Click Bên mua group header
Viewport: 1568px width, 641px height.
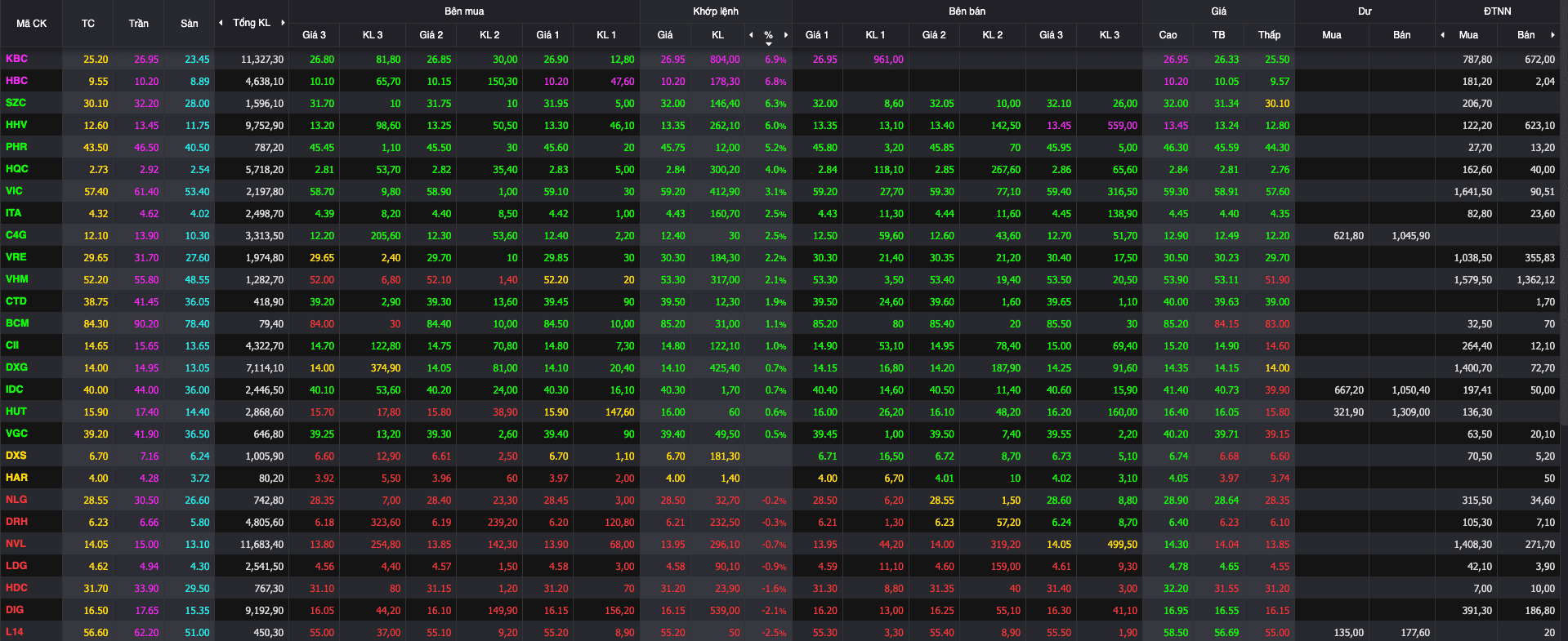pyautogui.click(x=464, y=11)
